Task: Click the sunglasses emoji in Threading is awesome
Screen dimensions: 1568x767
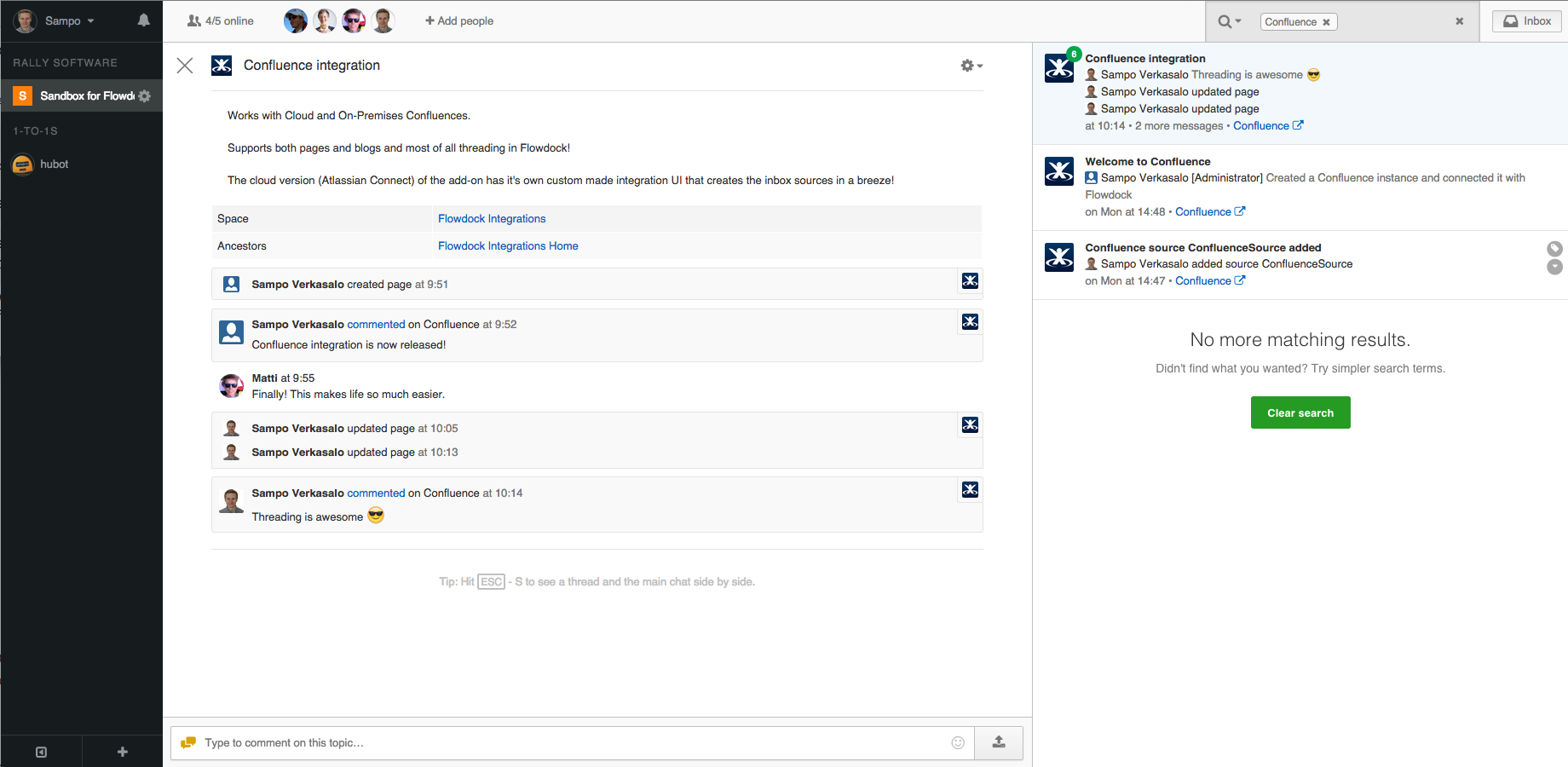Action: (376, 516)
